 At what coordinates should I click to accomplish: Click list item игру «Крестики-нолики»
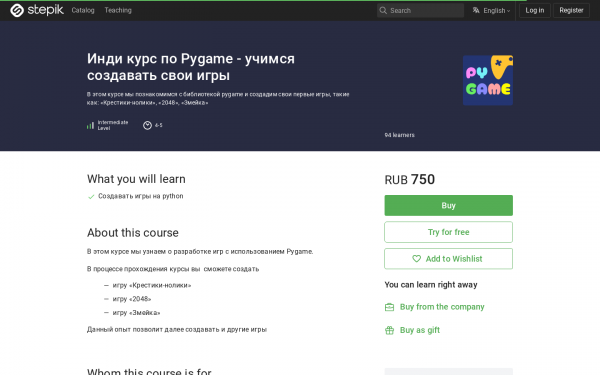(x=152, y=285)
